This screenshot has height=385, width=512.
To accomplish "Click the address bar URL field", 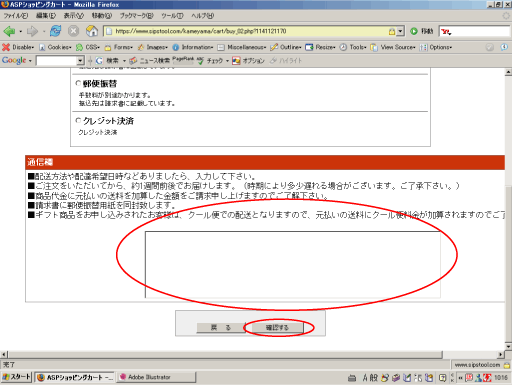I will (247, 31).
